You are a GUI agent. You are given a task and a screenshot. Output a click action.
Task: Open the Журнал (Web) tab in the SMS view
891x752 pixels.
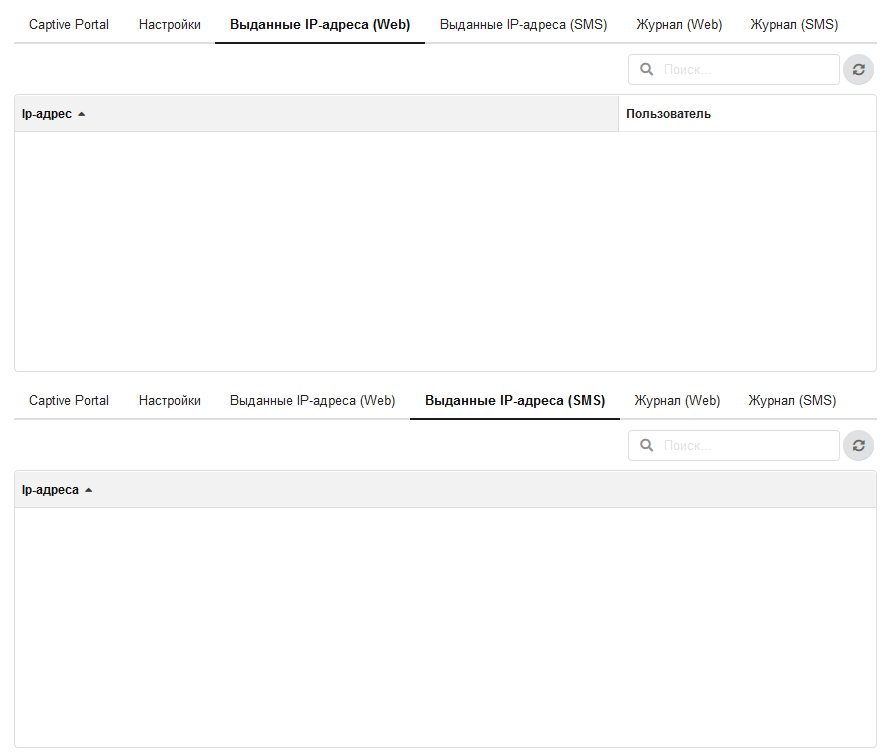coord(677,401)
